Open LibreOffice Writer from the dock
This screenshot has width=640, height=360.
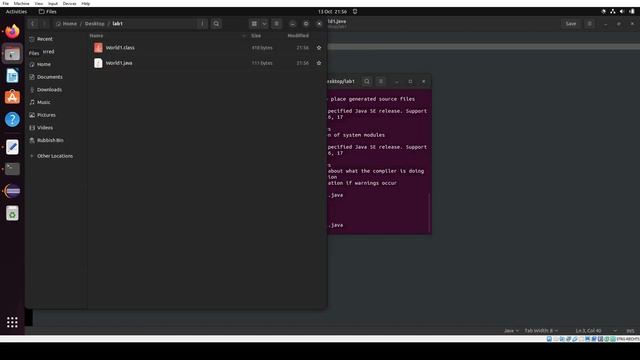coord(12,76)
